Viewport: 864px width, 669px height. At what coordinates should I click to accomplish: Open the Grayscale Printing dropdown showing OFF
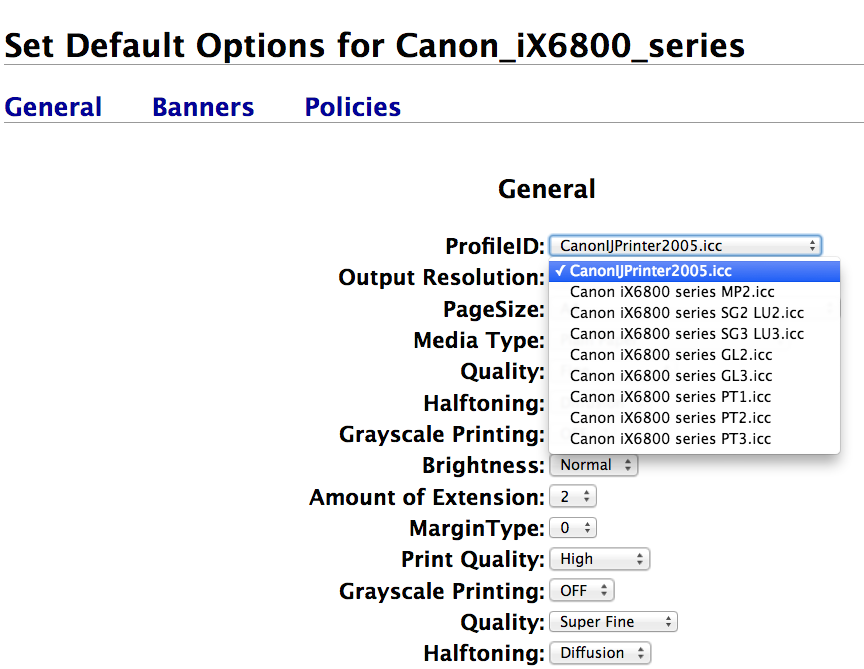click(581, 591)
